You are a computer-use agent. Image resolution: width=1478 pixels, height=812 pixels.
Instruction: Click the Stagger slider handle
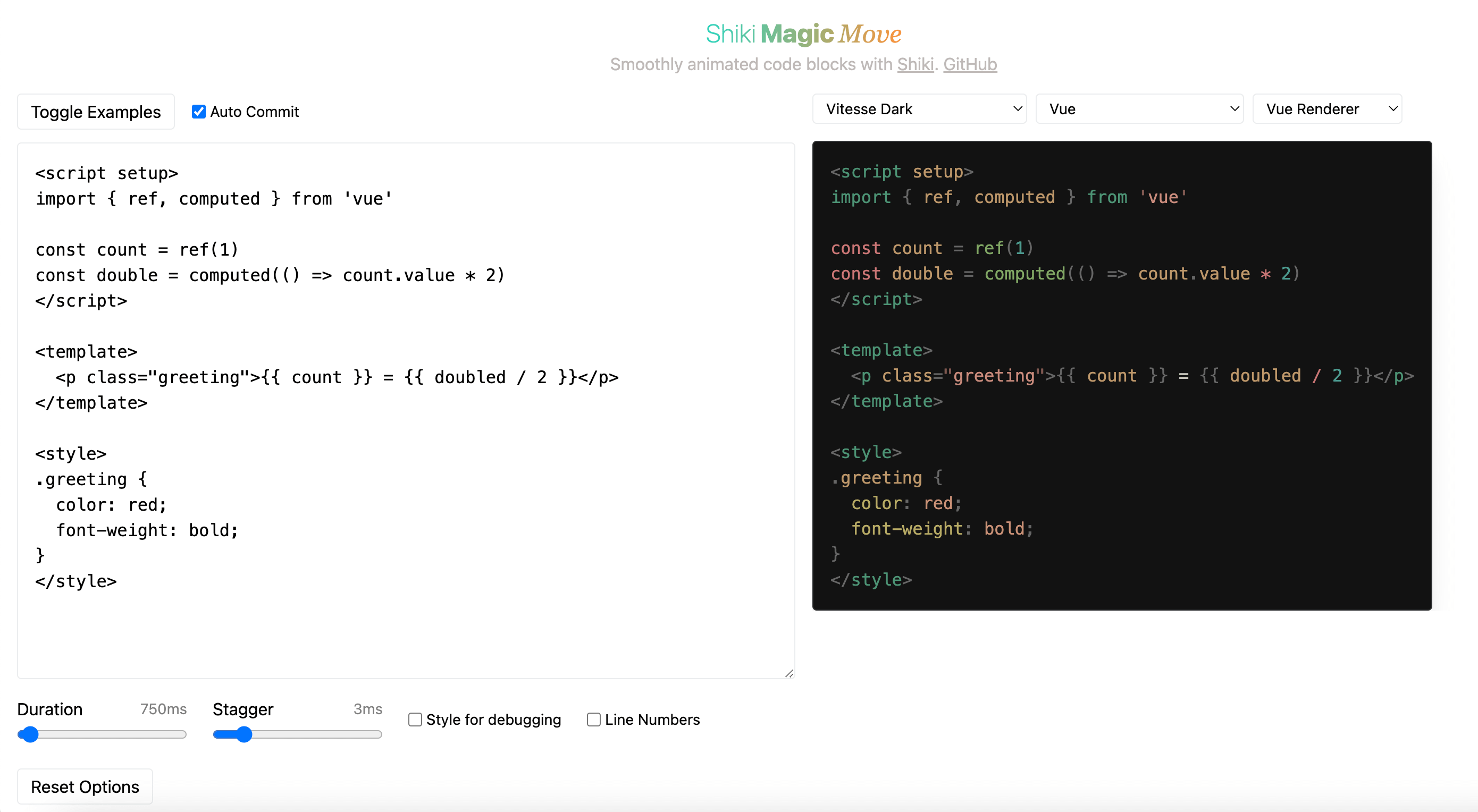pyautogui.click(x=245, y=734)
